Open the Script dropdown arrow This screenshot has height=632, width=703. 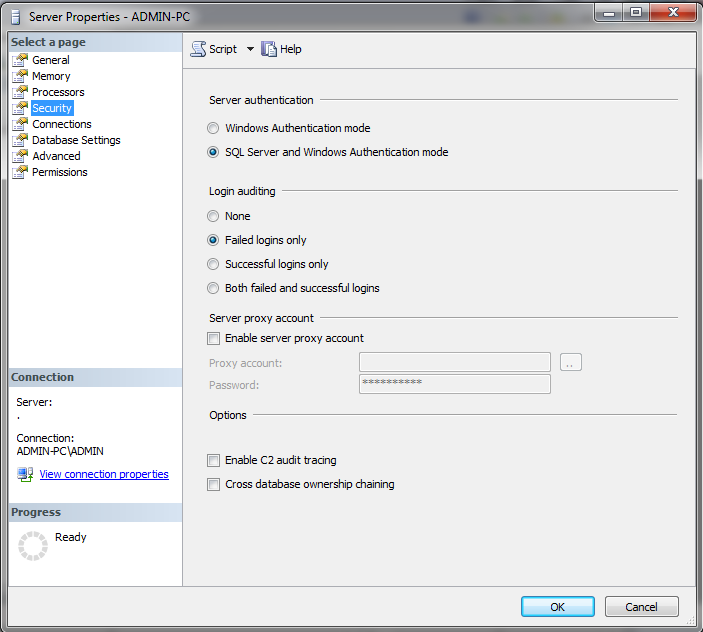coord(250,49)
